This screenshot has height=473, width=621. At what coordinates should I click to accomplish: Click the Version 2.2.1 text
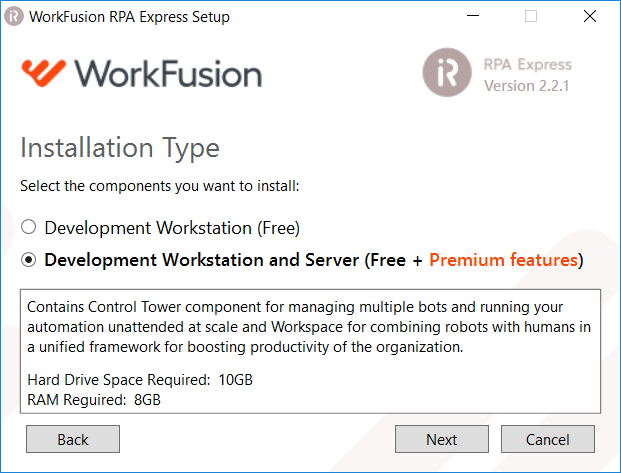(x=527, y=86)
